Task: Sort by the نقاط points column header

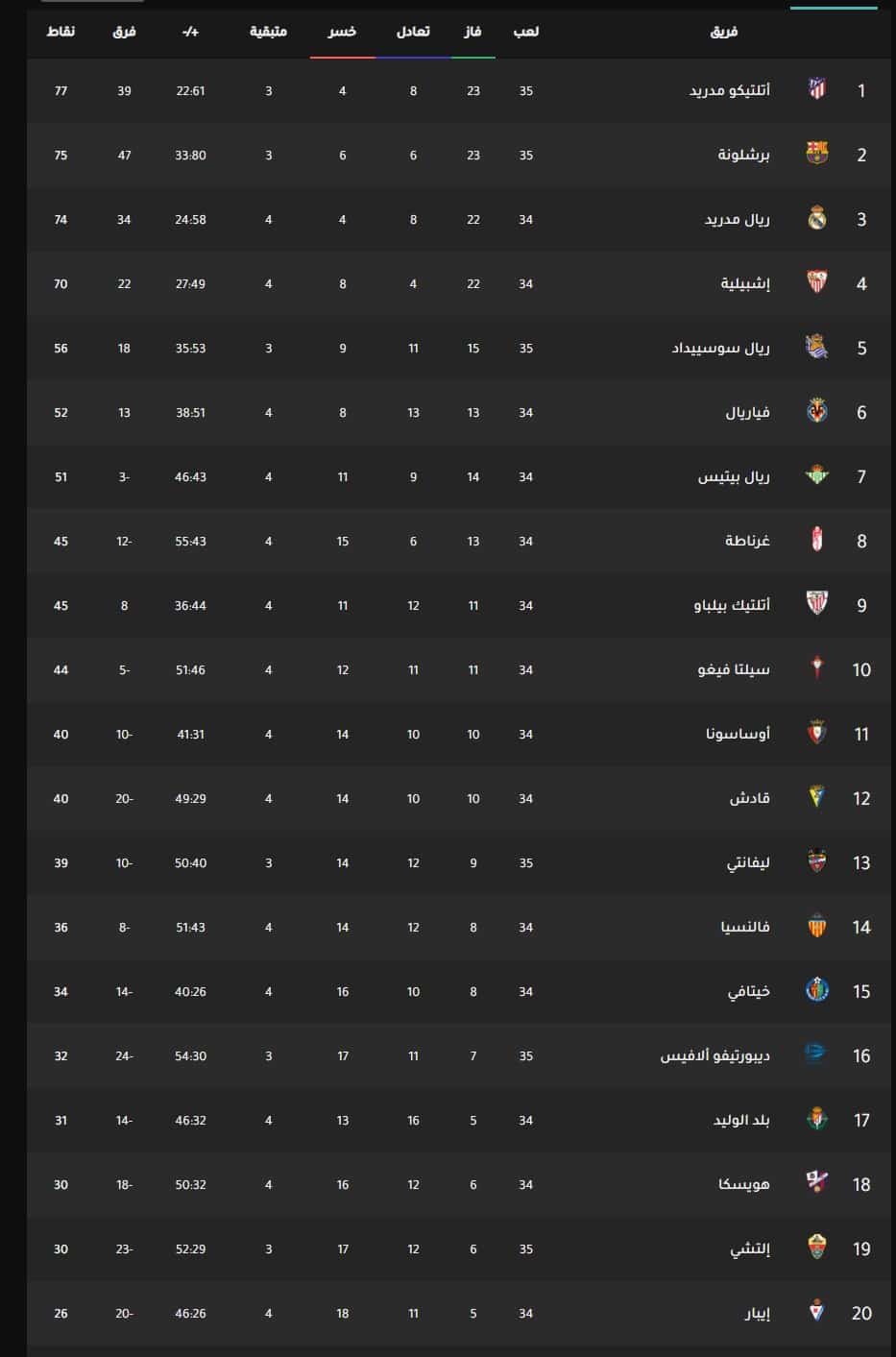Action: (61, 32)
